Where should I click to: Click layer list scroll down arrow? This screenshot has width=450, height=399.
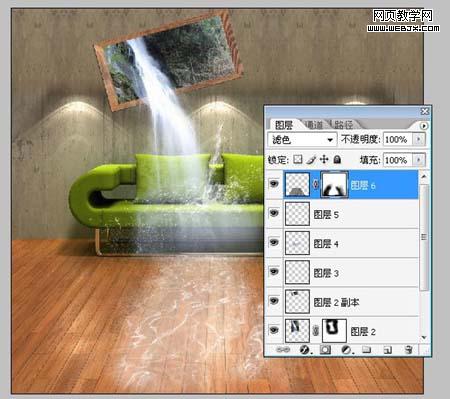[424, 337]
